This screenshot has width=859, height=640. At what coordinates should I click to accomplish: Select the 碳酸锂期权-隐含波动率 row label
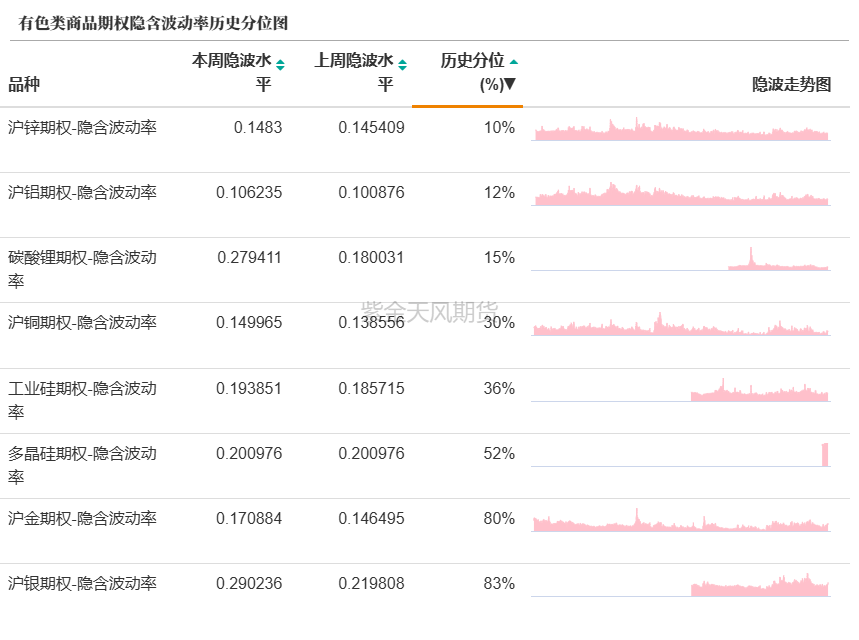pyautogui.click(x=82, y=269)
